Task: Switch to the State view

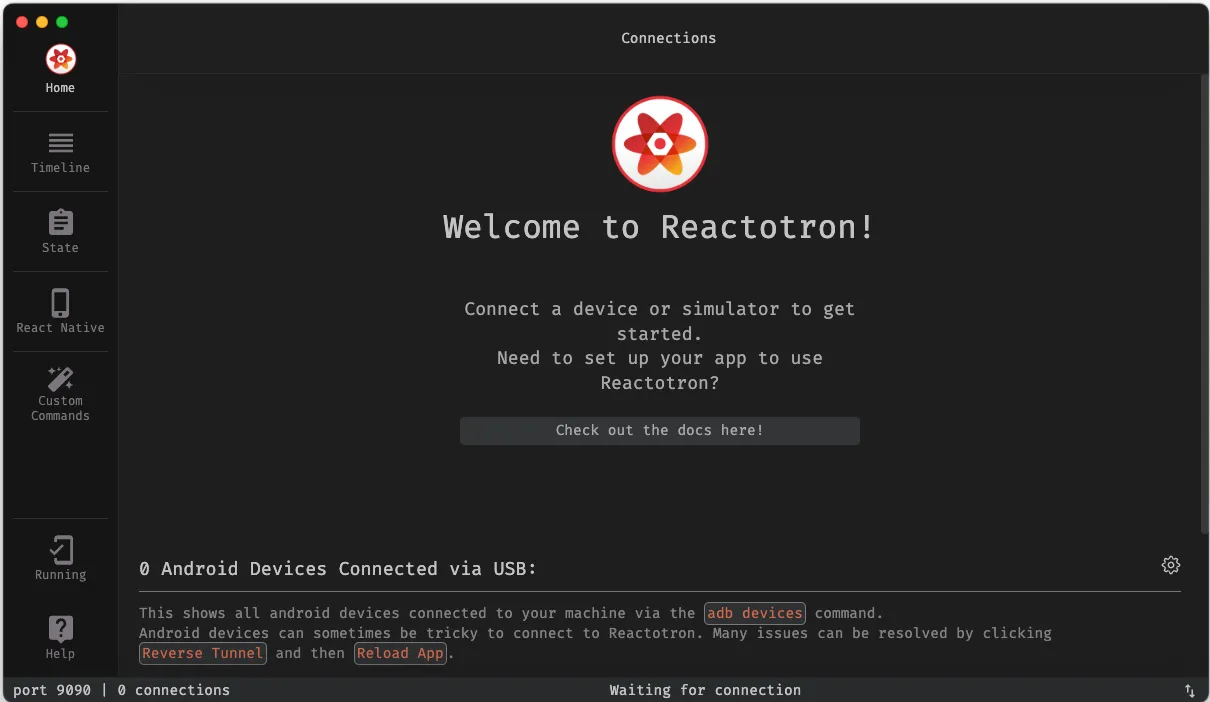Action: pyautogui.click(x=60, y=232)
